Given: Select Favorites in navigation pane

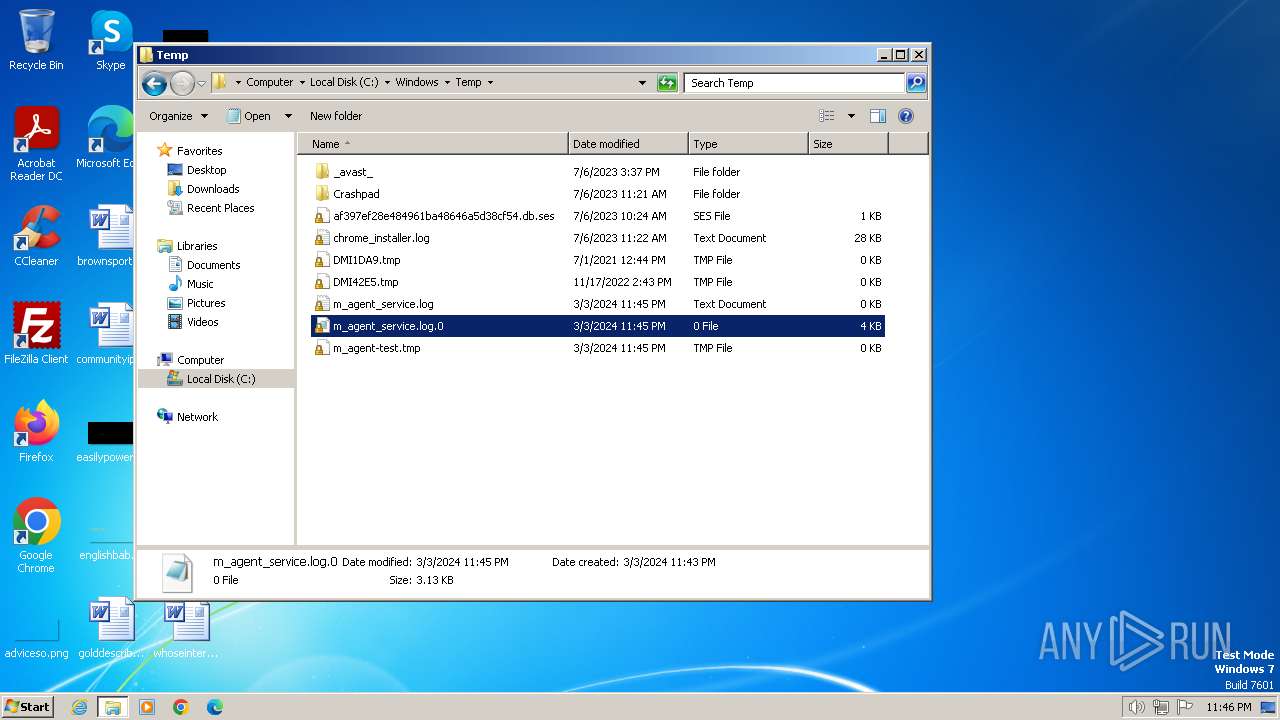Looking at the screenshot, I should point(199,151).
